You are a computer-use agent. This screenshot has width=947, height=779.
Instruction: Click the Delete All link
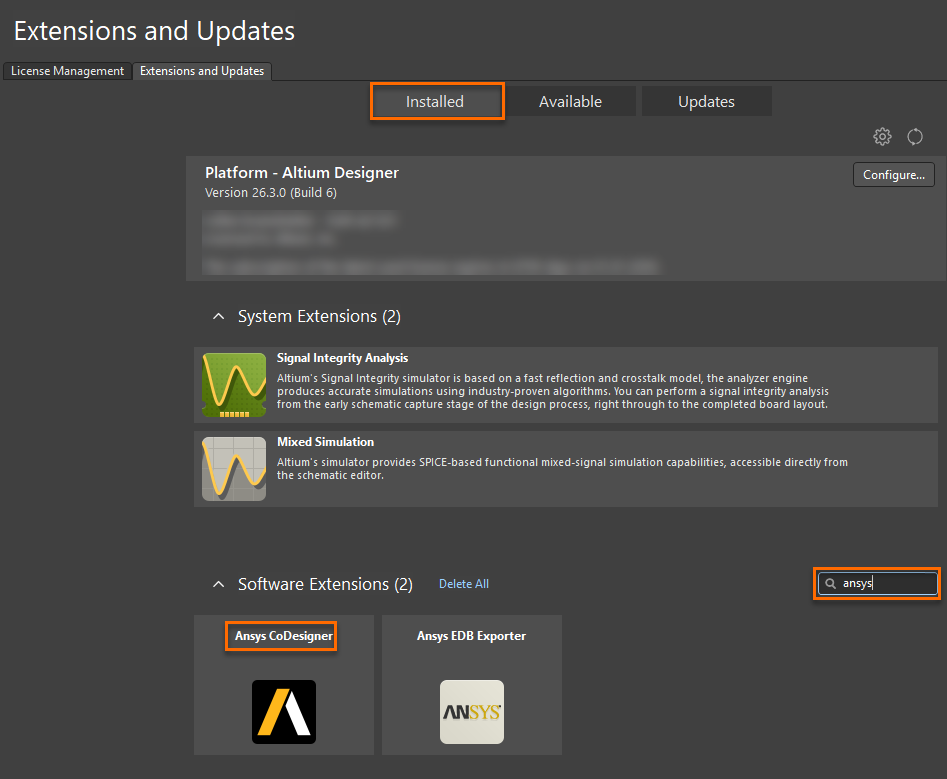click(x=464, y=584)
